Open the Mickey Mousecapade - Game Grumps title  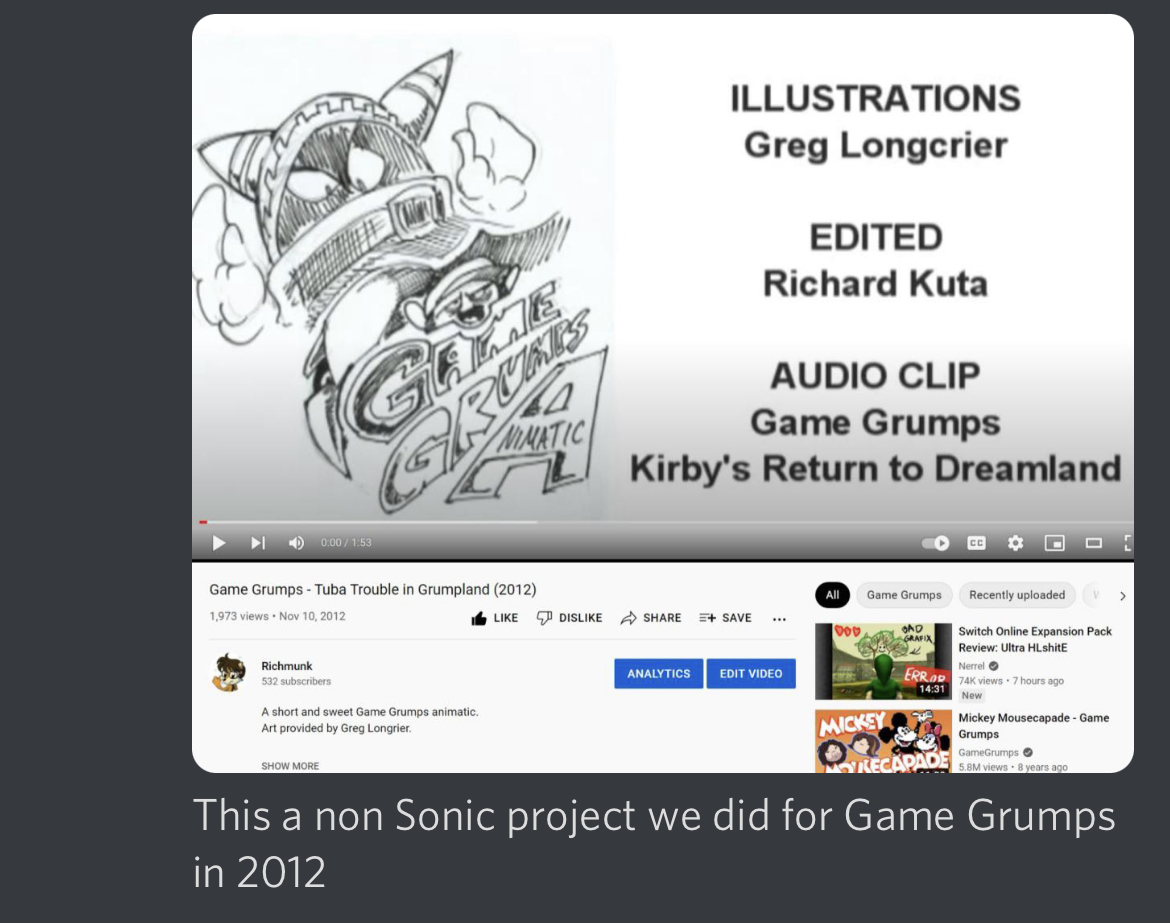pos(1033,726)
